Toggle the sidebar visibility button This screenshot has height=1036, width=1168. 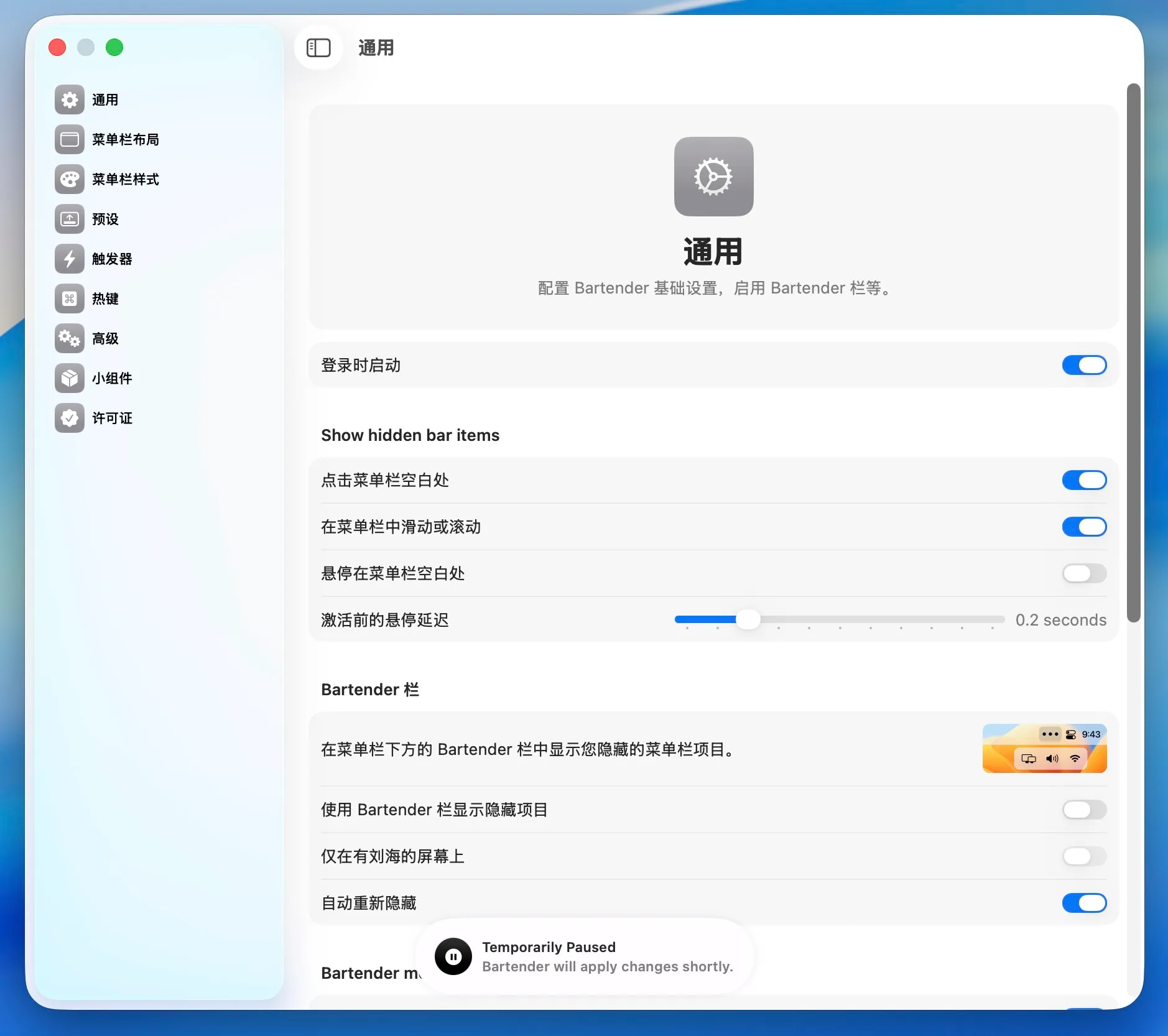[318, 48]
